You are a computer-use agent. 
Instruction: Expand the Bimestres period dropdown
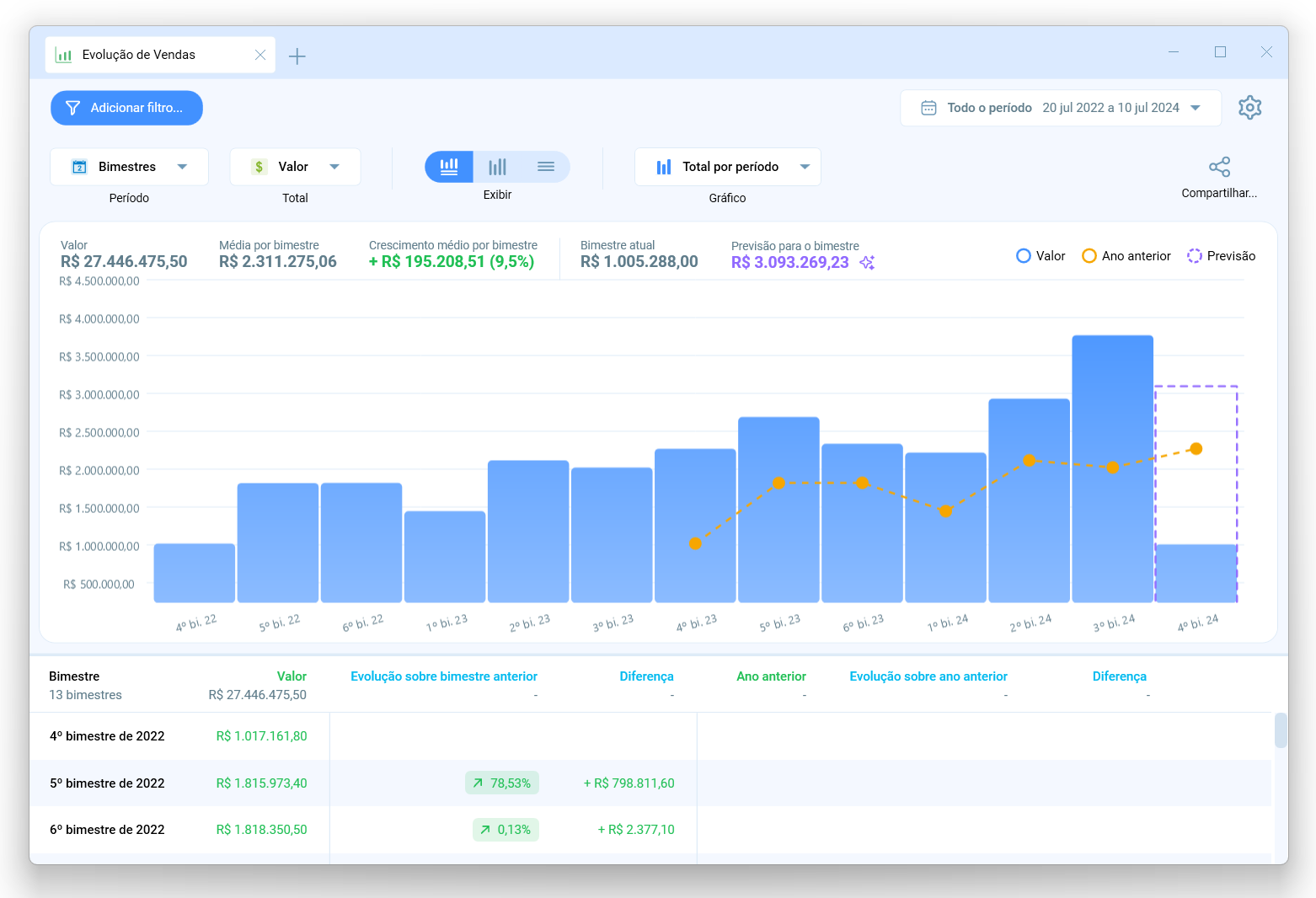pos(129,167)
